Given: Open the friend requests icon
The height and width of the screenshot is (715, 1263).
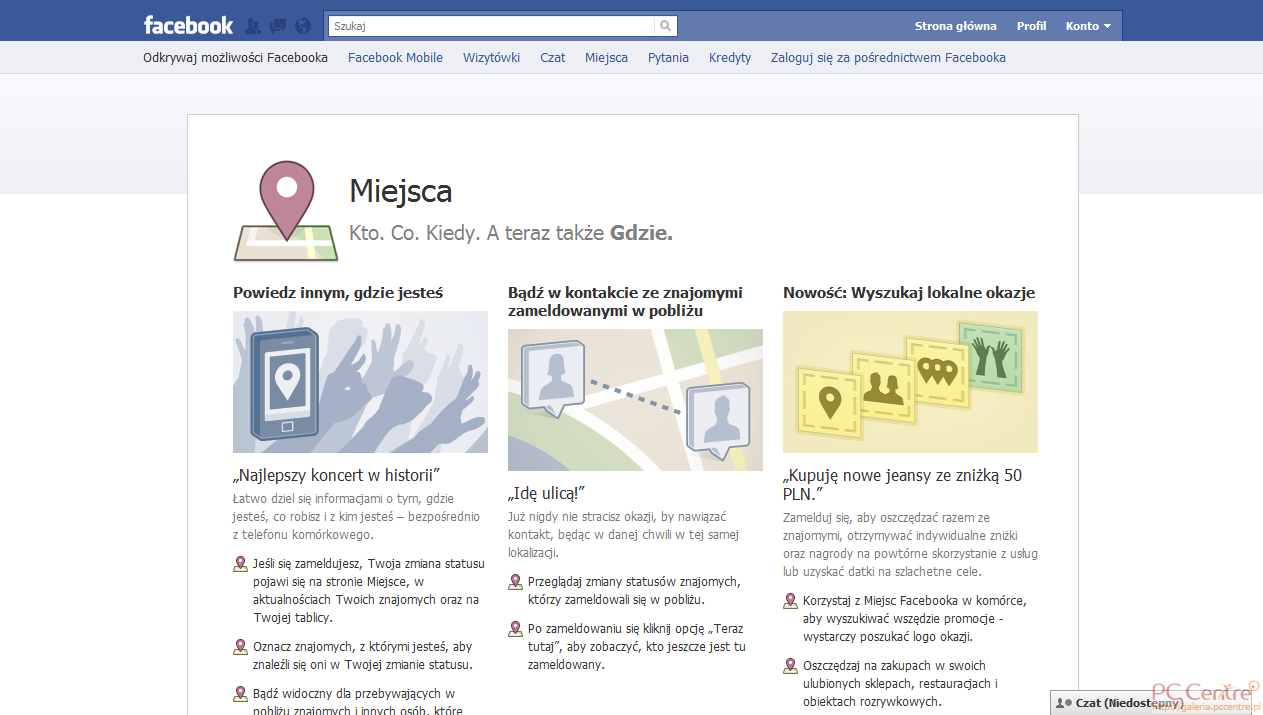Looking at the screenshot, I should [253, 25].
